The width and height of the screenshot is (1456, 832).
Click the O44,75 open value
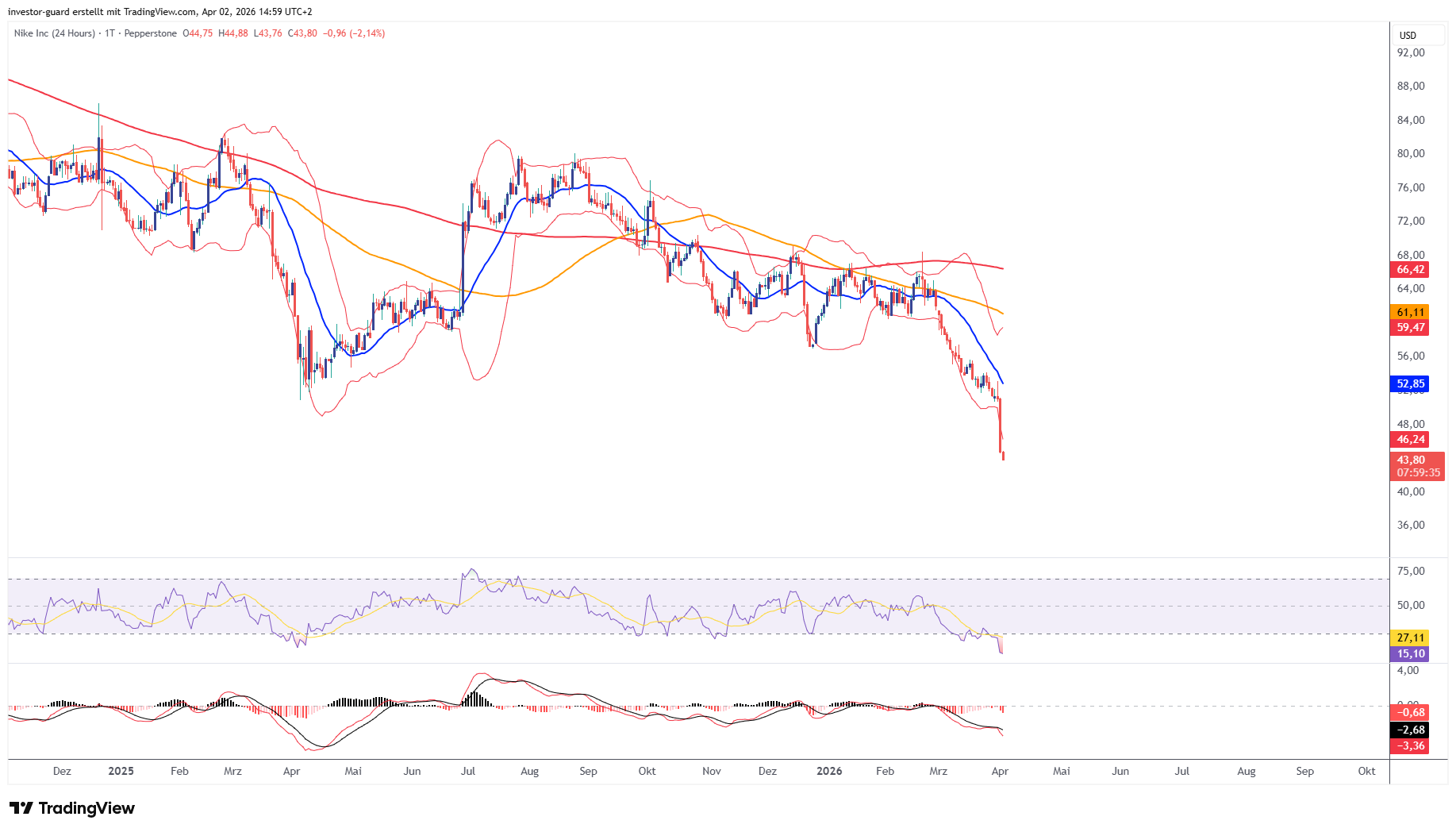198,33
